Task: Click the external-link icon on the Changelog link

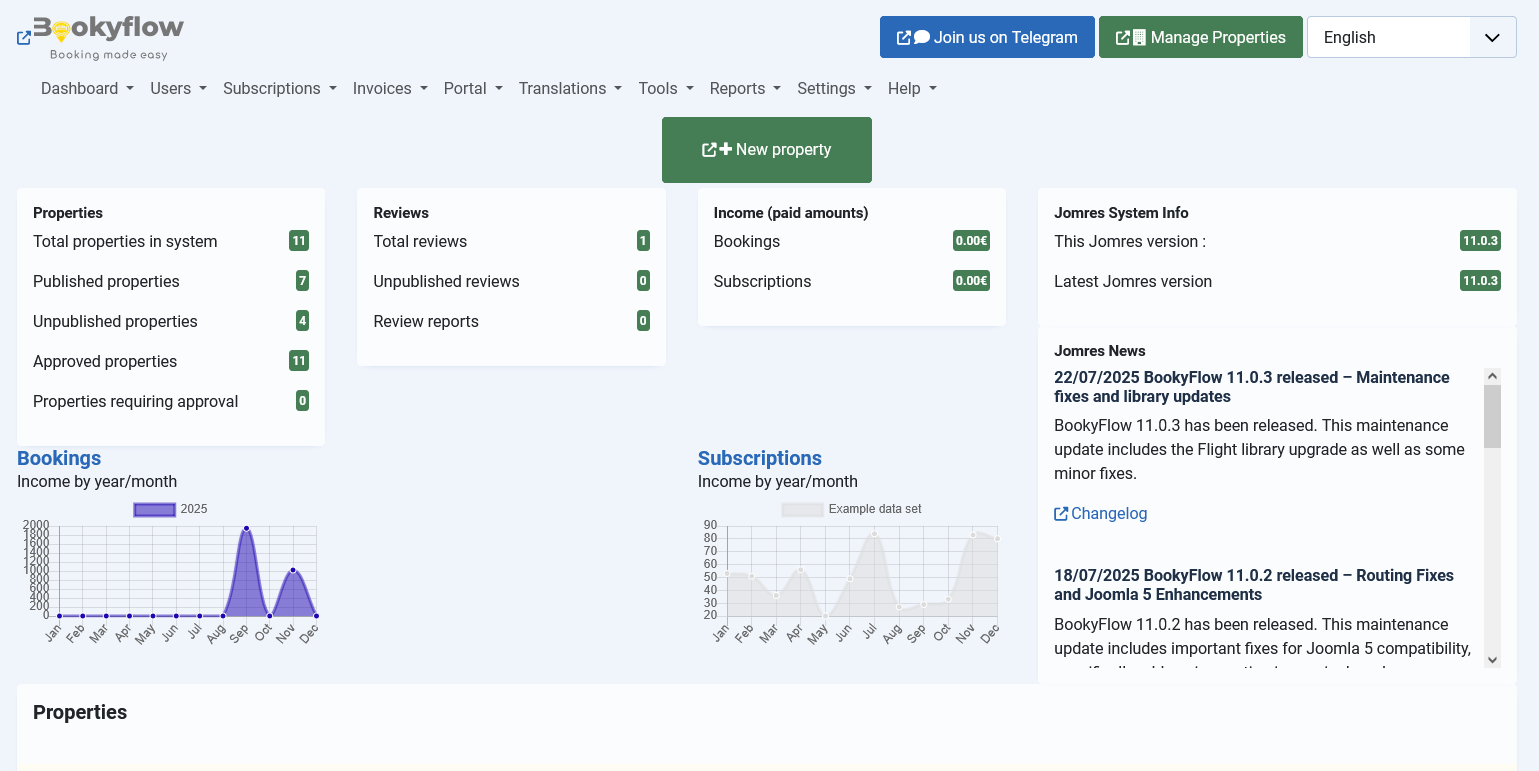Action: (x=1061, y=513)
